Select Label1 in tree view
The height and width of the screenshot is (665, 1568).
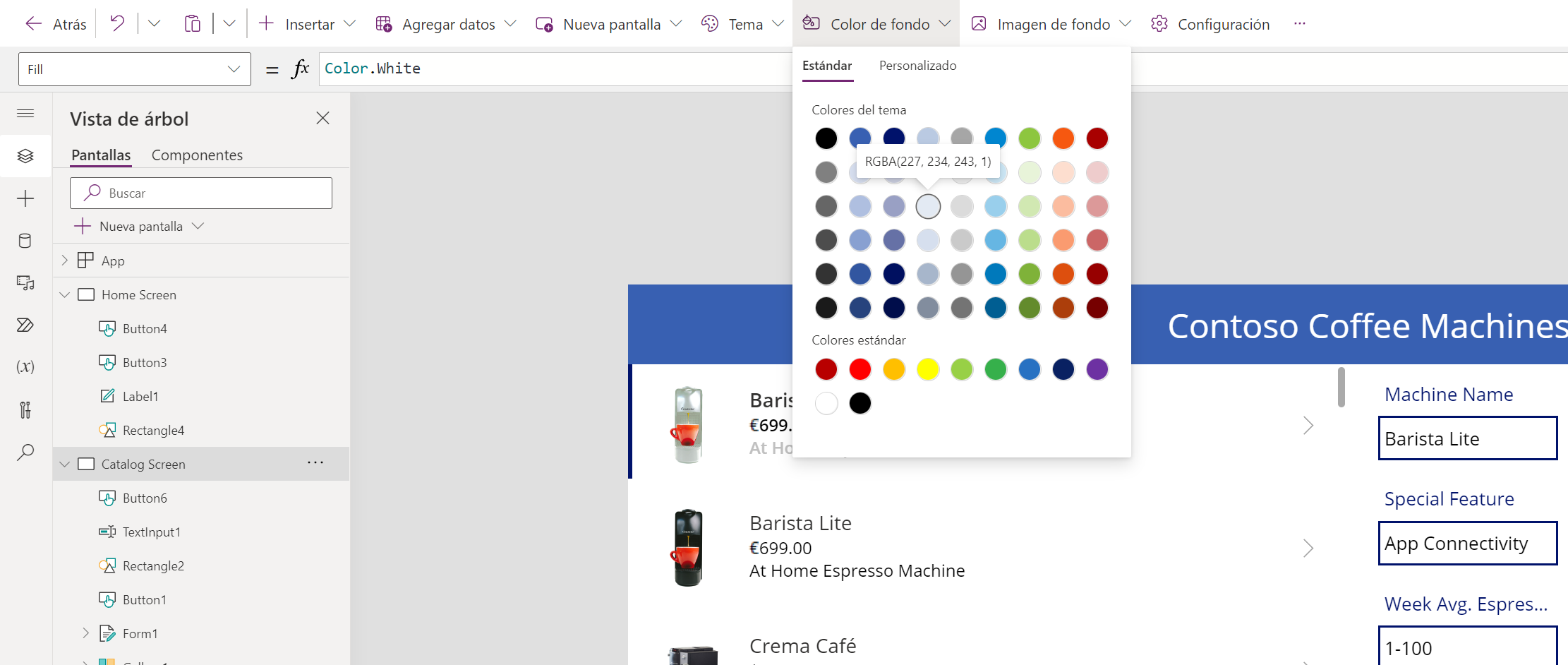[x=140, y=396]
